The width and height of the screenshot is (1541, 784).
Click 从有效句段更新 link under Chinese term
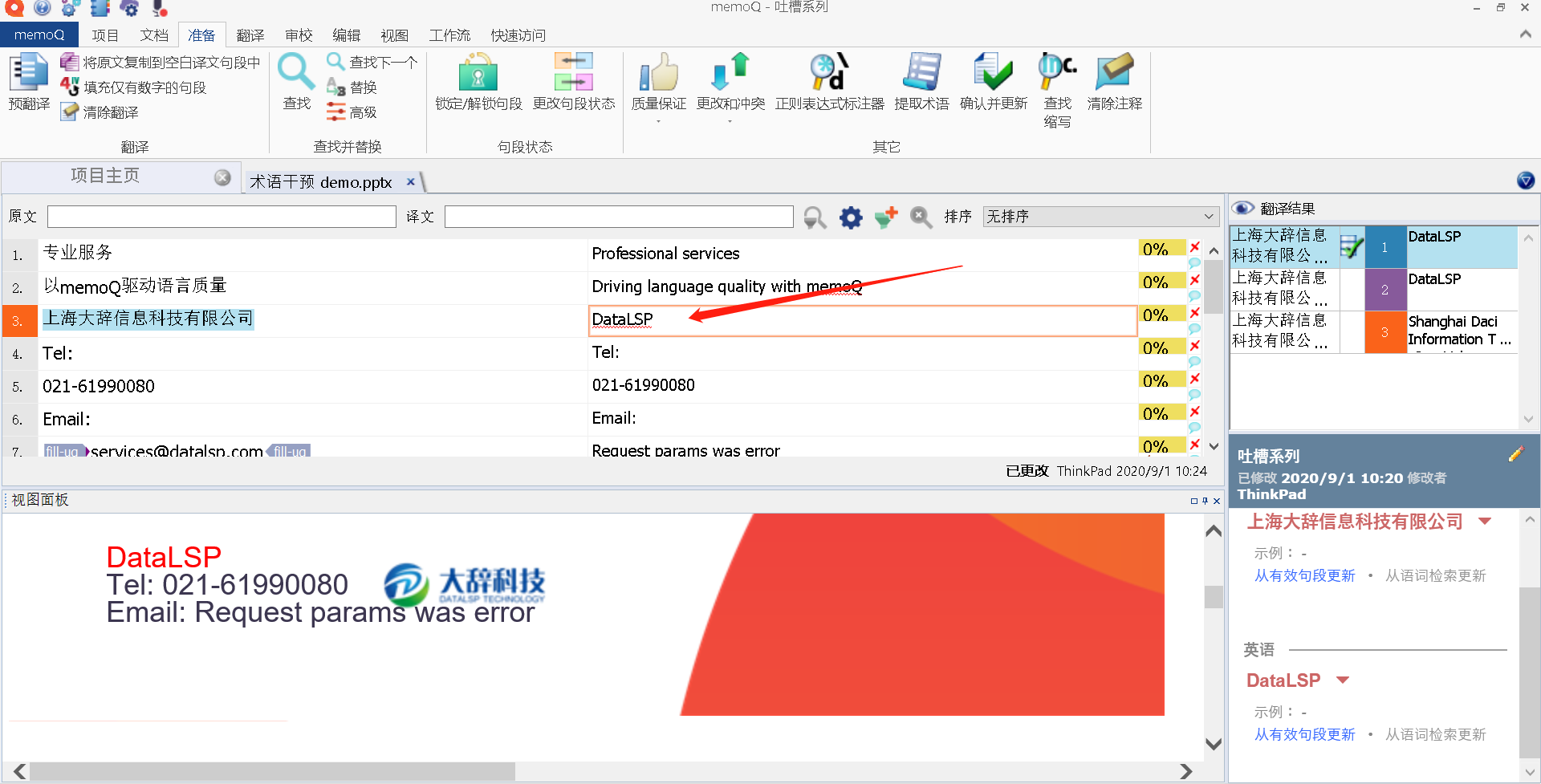coord(1304,575)
